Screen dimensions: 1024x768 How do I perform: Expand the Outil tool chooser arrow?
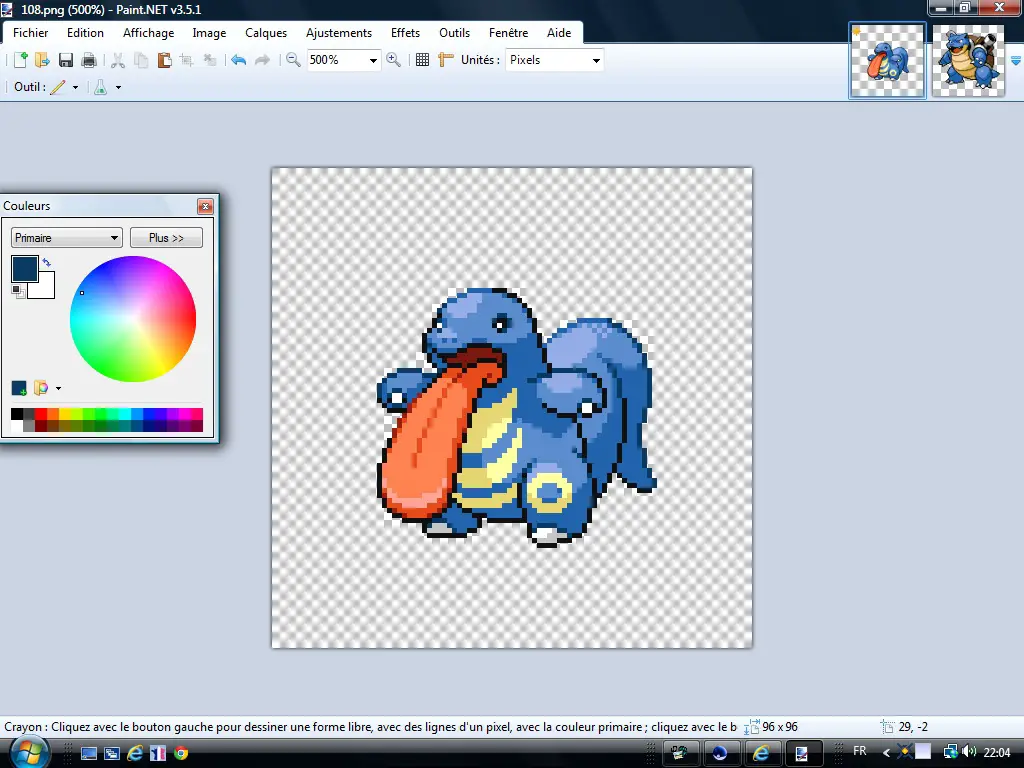click(x=75, y=87)
